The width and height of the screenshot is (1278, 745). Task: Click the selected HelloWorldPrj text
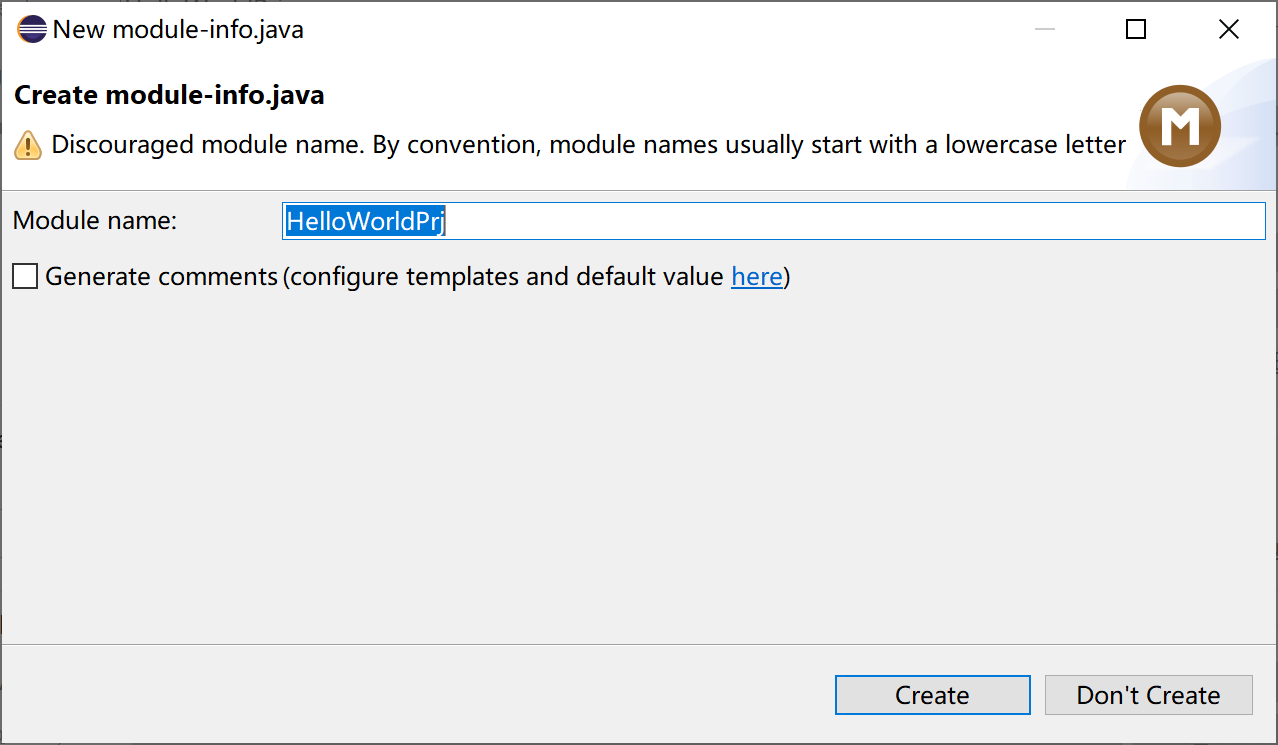pyautogui.click(x=365, y=221)
